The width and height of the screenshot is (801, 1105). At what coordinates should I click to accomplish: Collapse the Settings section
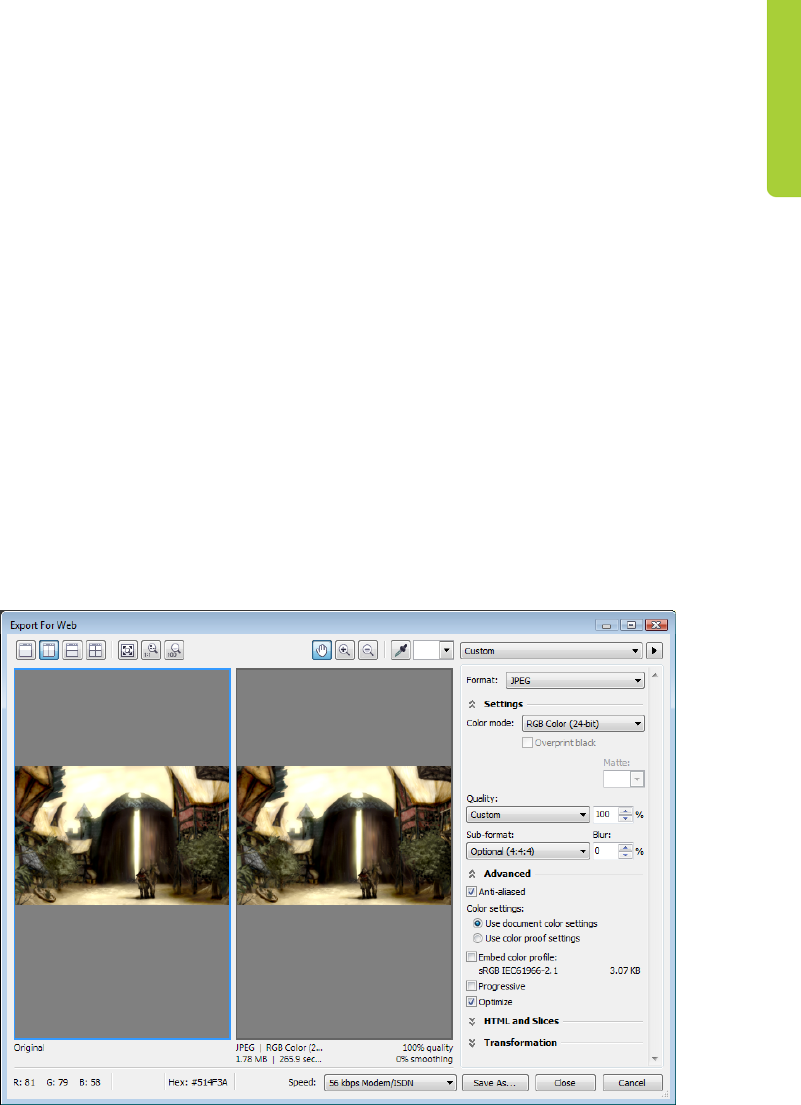pos(472,704)
